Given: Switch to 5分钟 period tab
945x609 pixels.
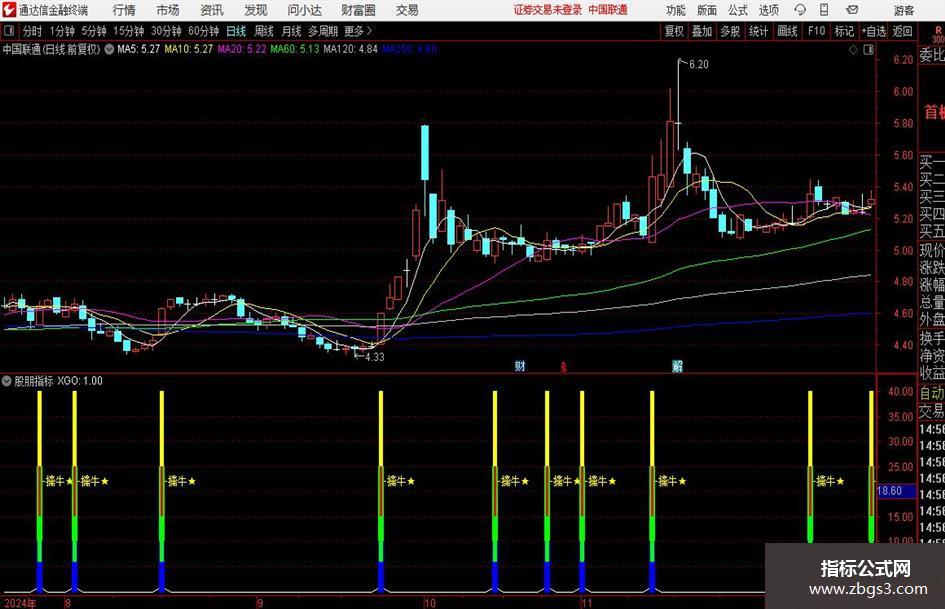Looking at the screenshot, I should point(94,31).
